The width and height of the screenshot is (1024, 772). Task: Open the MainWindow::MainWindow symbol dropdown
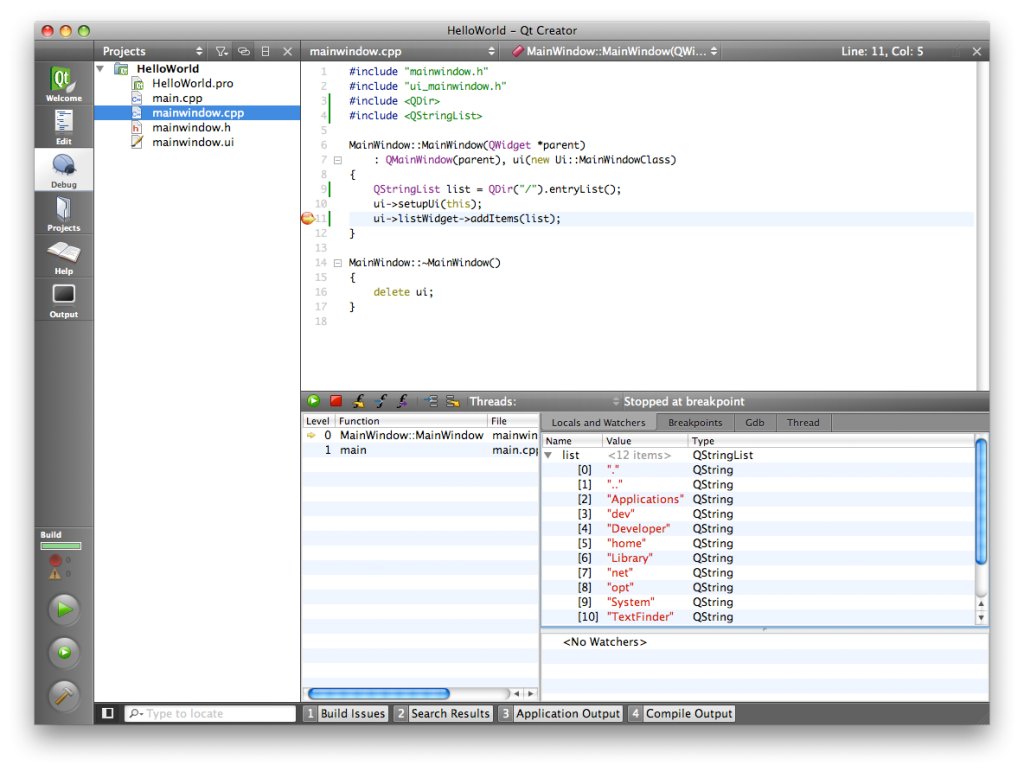click(x=615, y=51)
